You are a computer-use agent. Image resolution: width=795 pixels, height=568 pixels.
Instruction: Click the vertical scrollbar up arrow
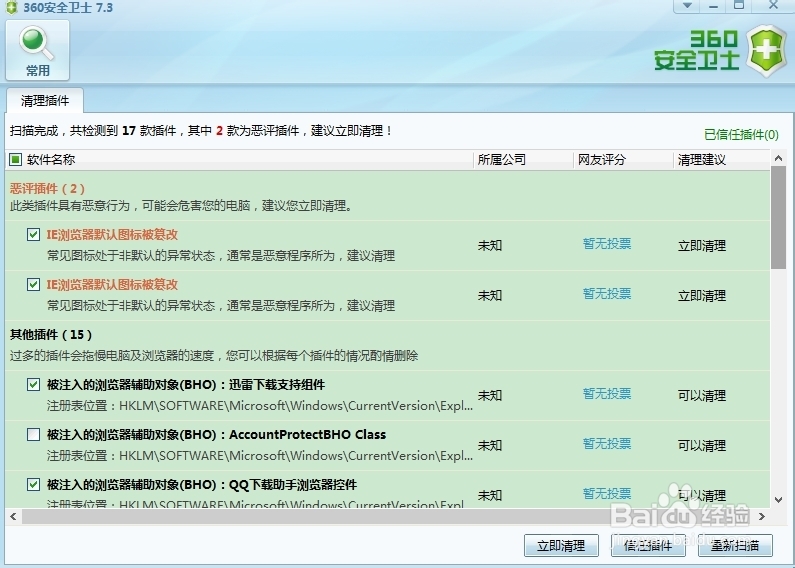click(x=778, y=158)
